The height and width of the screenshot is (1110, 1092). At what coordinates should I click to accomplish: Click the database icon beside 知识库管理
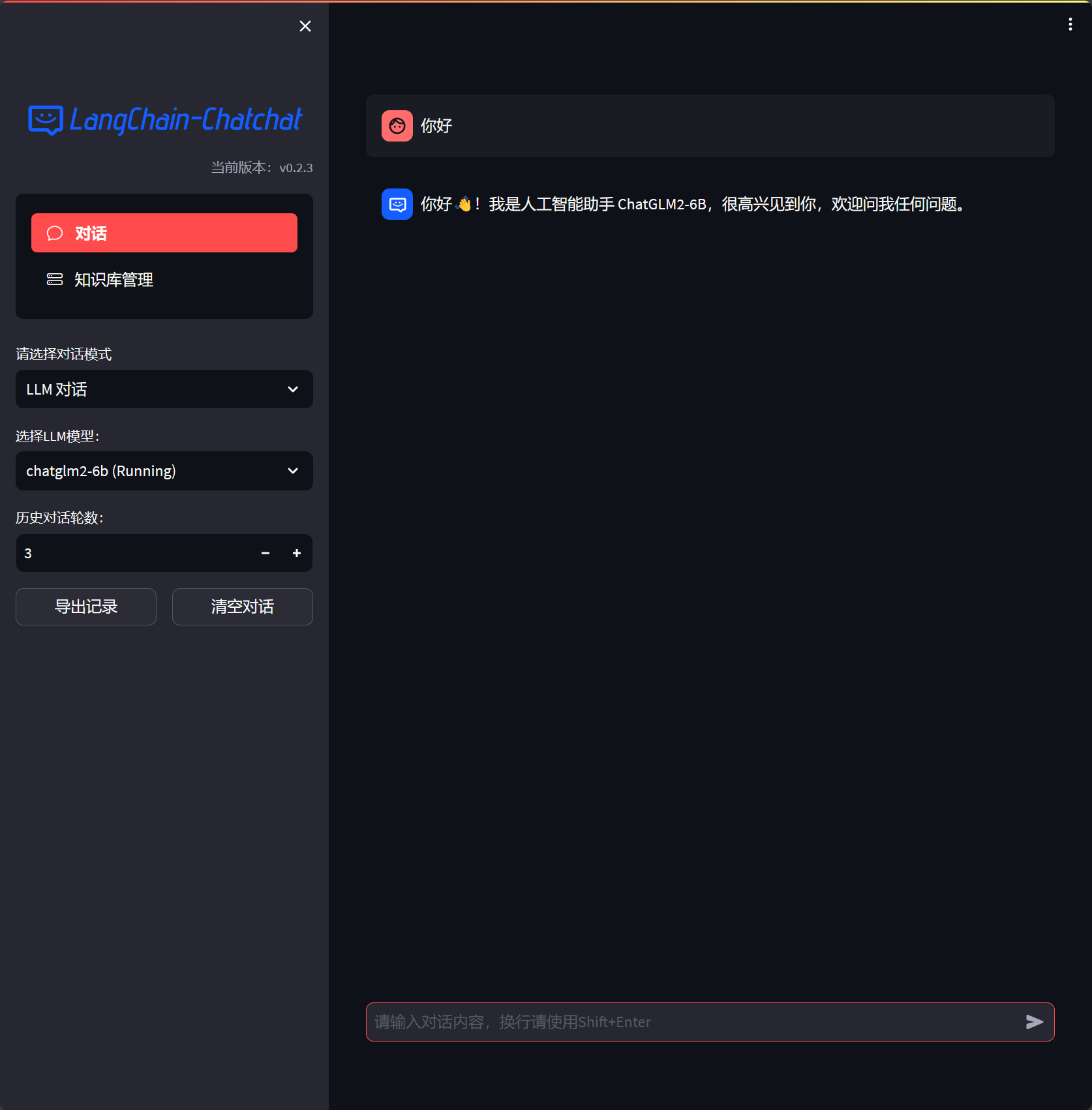pos(55,280)
